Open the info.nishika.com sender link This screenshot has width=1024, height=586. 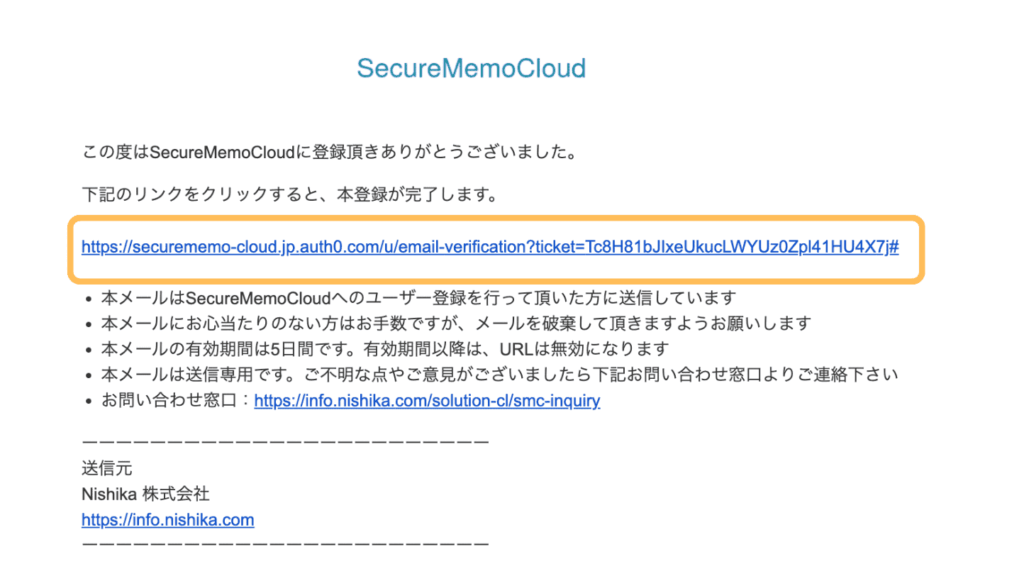(168, 520)
